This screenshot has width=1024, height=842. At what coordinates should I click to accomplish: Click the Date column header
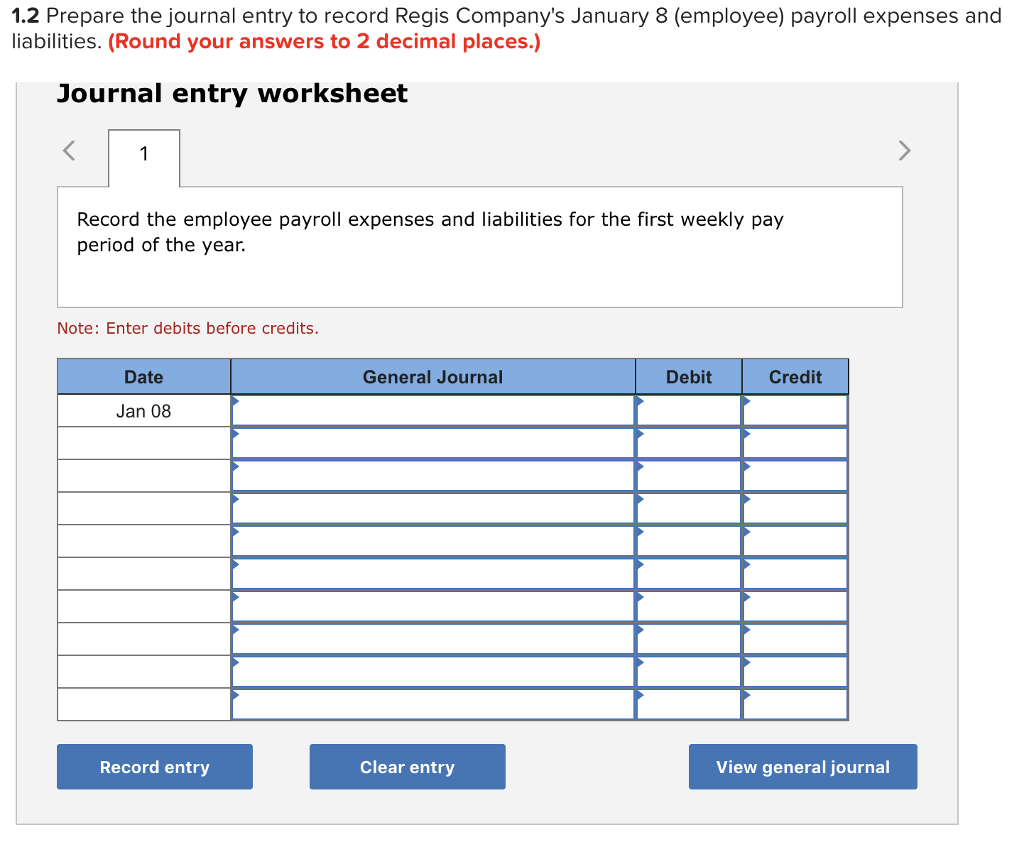click(143, 376)
